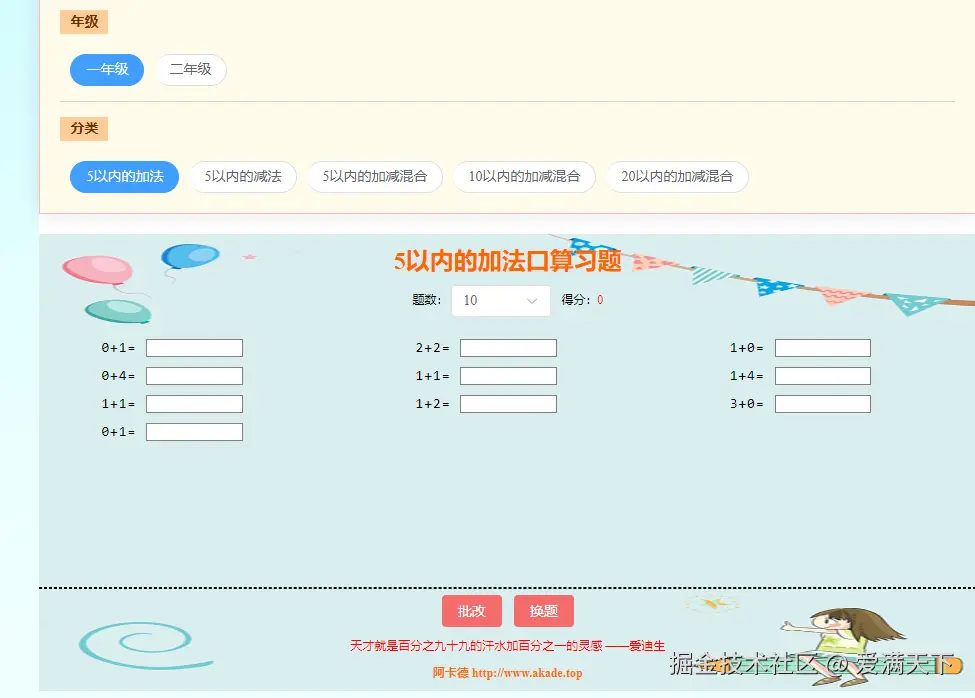Click the 批改 grading button
The height and width of the screenshot is (698, 975).
471,611
